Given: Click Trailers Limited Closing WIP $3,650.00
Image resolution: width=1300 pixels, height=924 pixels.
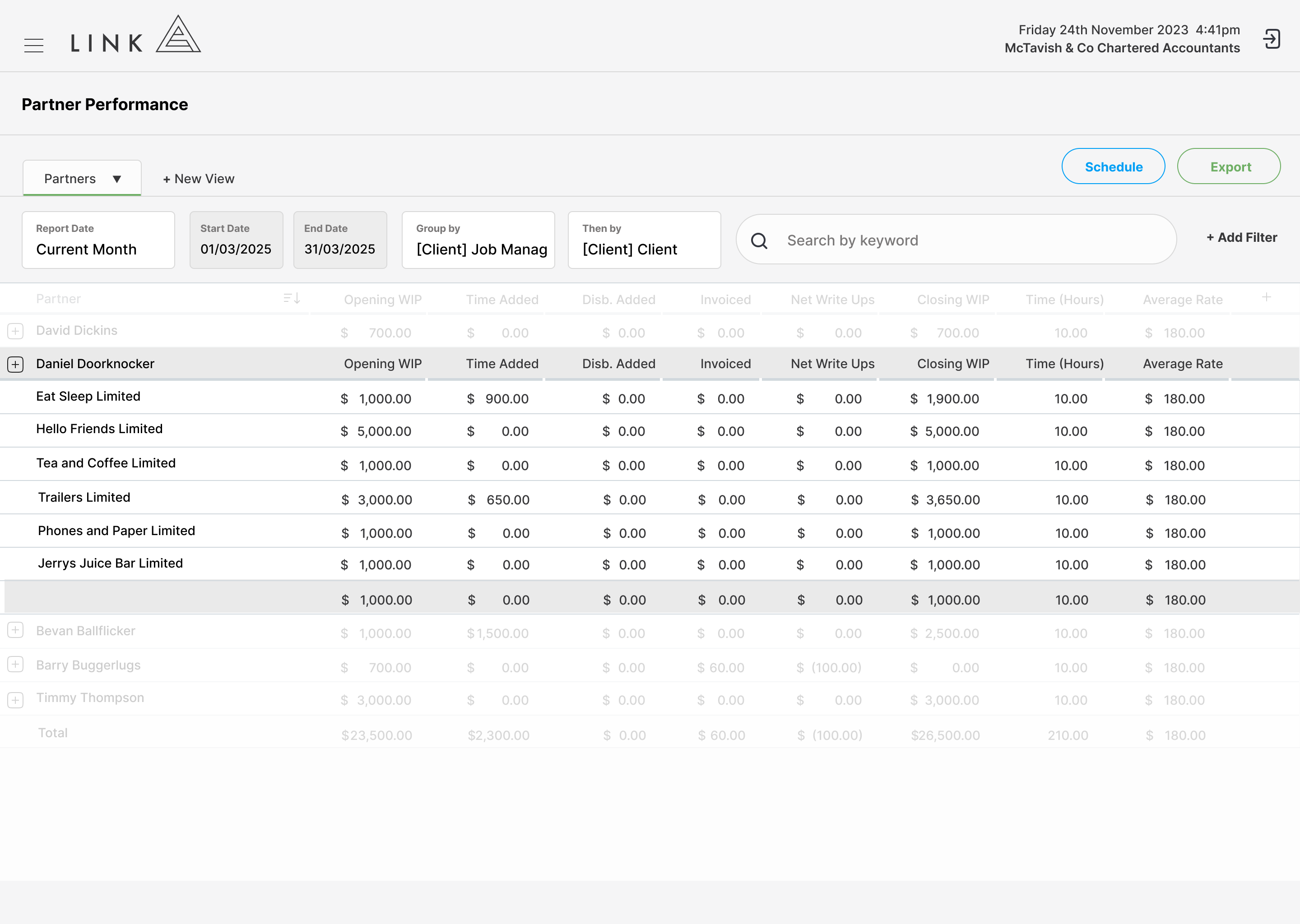Looking at the screenshot, I should pos(945,499).
